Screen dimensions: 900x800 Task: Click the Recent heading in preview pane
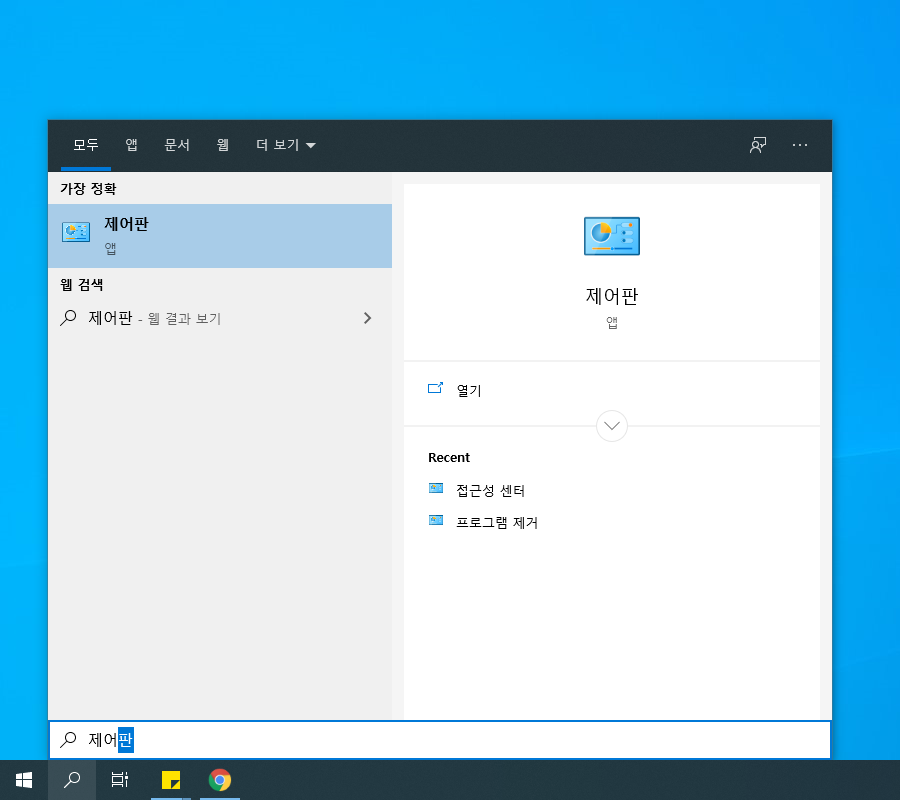449,457
